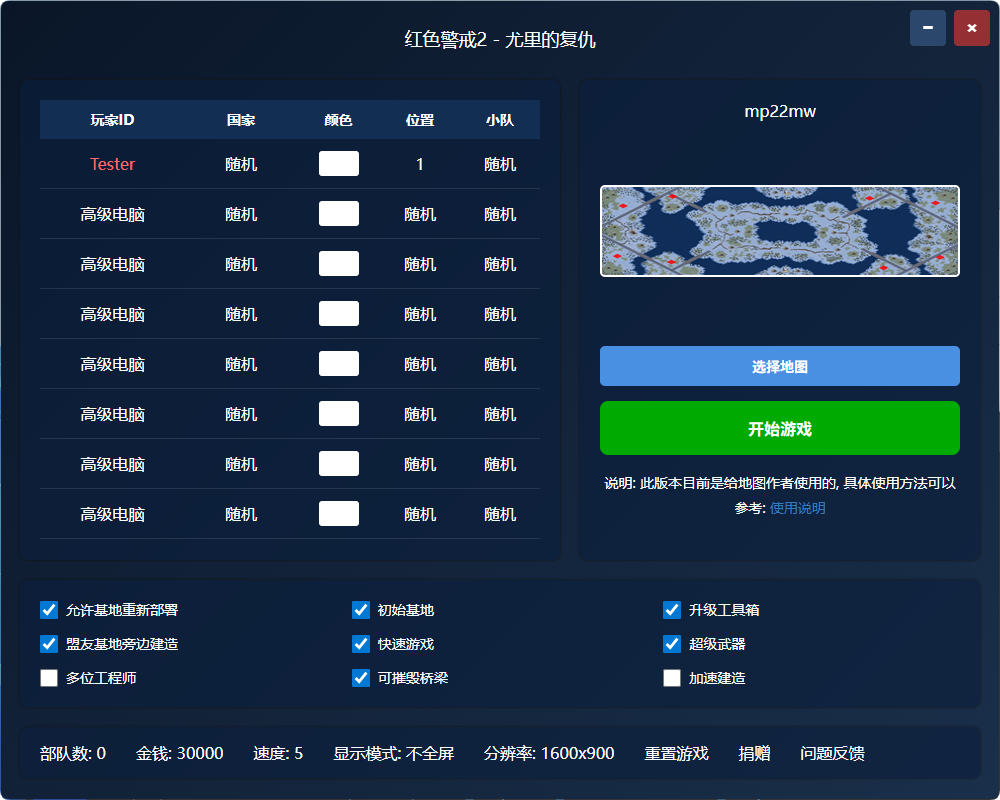Click the 国家 column header
The image size is (1000, 800).
click(x=241, y=120)
